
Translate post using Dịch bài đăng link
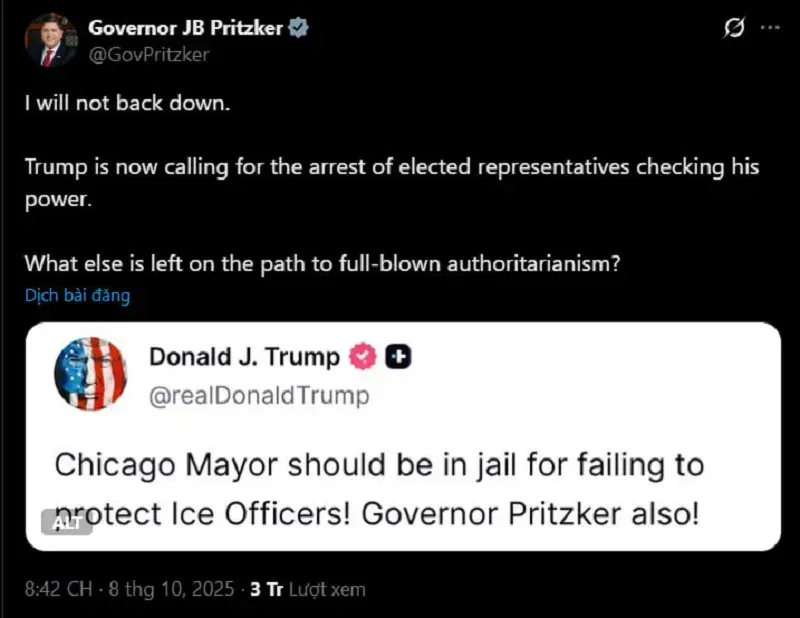click(78, 295)
